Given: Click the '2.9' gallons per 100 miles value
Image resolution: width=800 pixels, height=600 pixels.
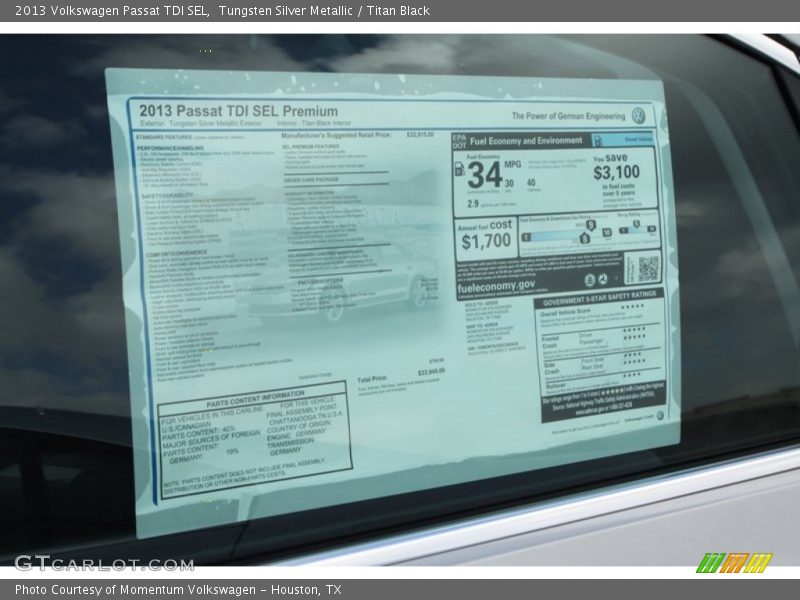Looking at the screenshot, I should tap(473, 204).
